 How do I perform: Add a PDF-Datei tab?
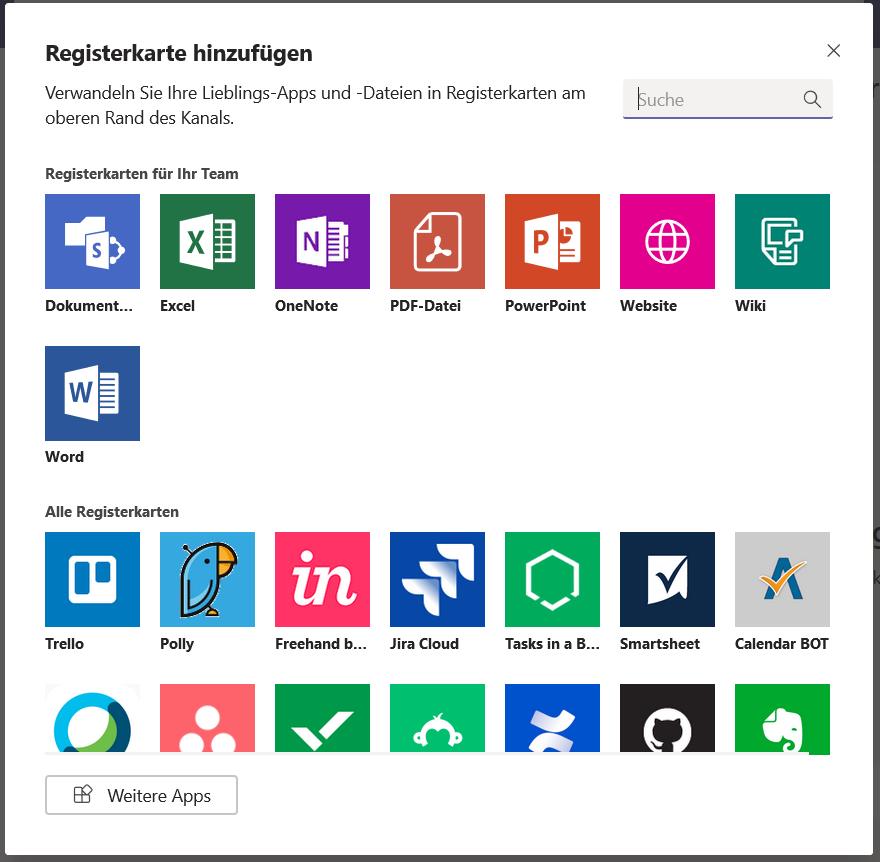coord(437,241)
